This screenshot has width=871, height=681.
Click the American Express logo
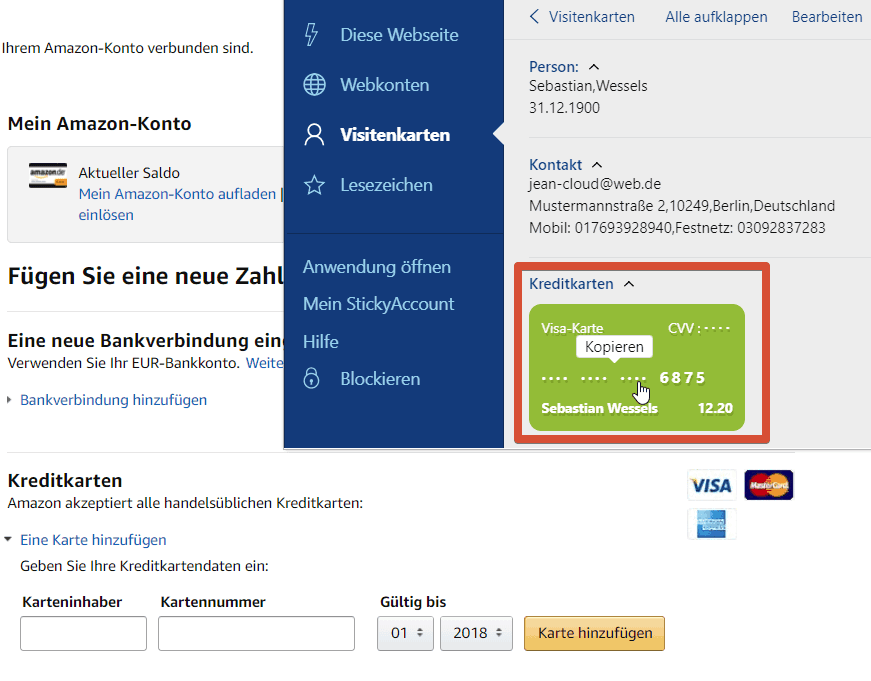[x=712, y=524]
